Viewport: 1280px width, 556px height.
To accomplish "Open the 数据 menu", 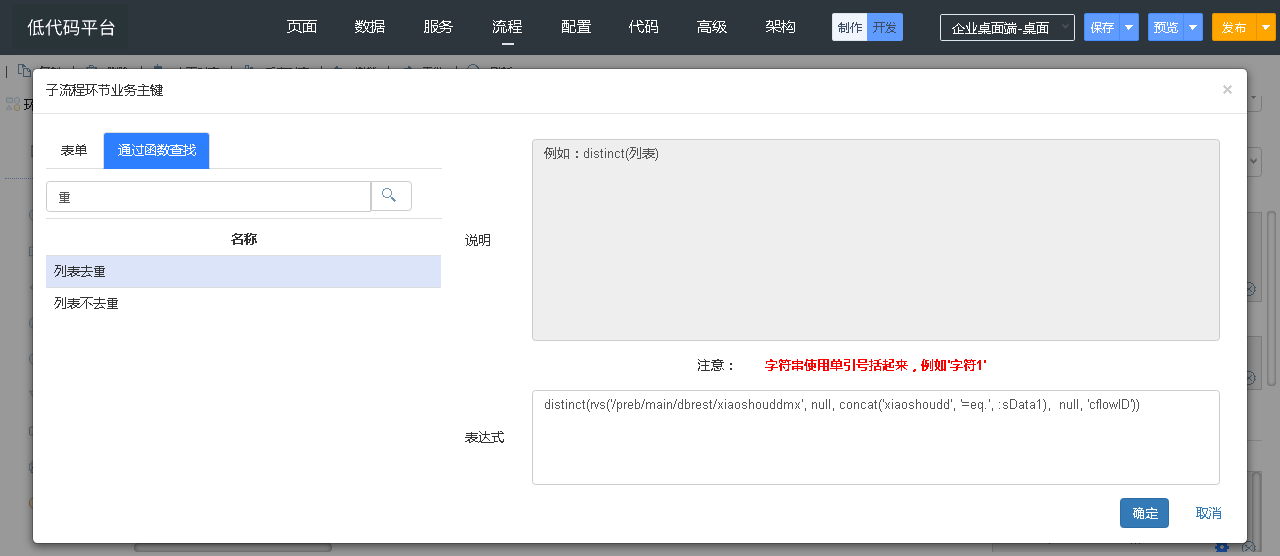I will (x=370, y=27).
